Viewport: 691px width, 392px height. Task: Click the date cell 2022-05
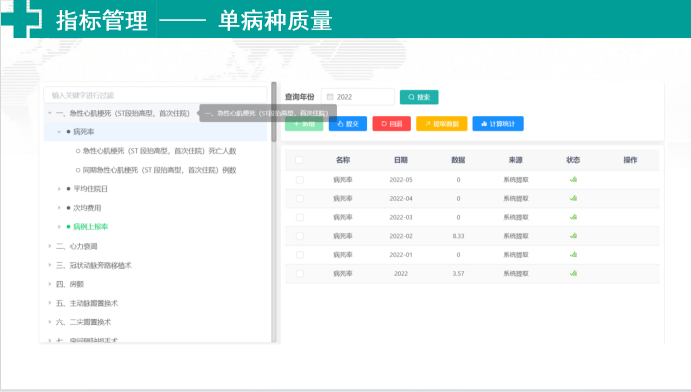[401, 180]
